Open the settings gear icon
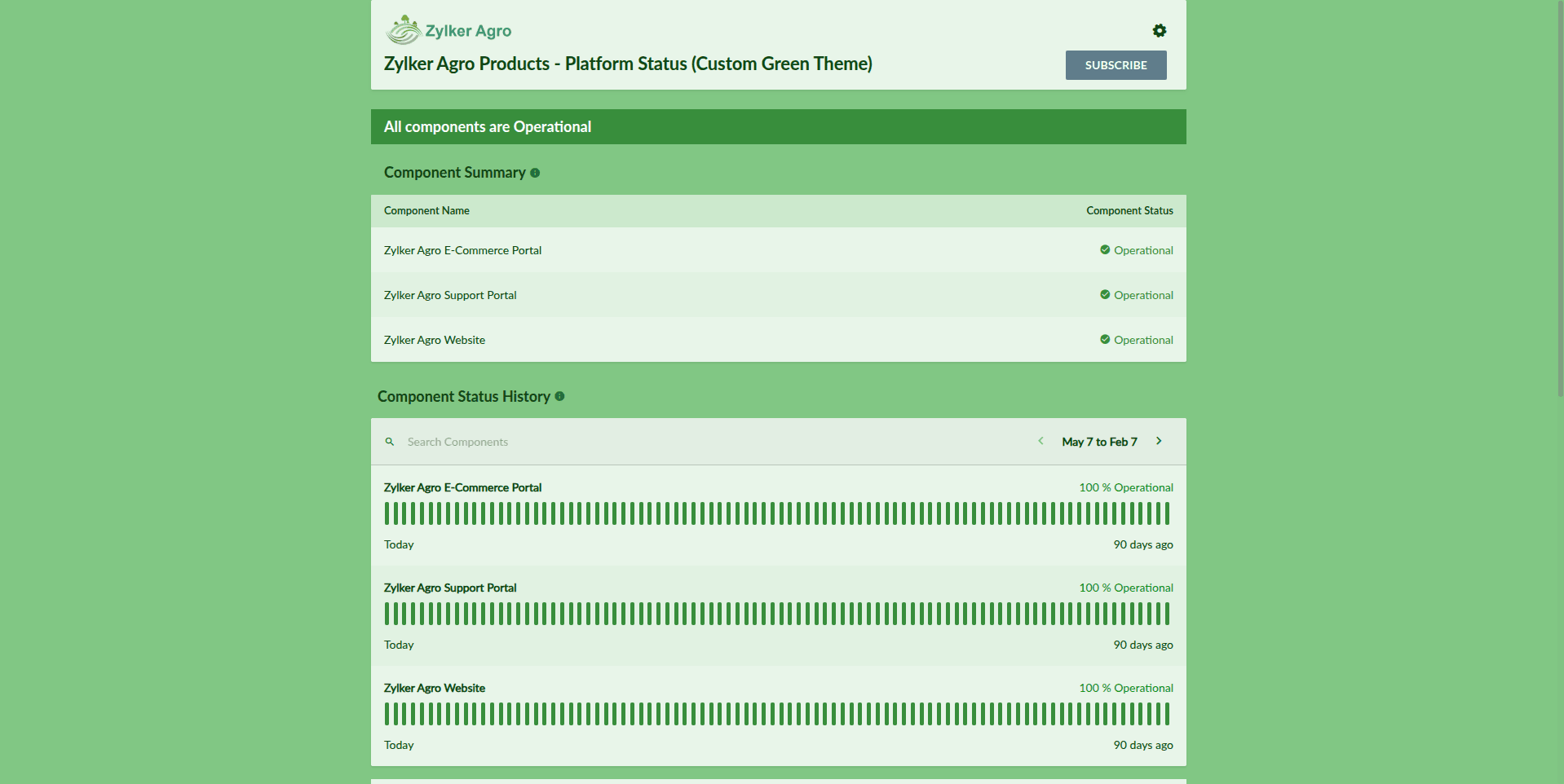 tap(1159, 31)
